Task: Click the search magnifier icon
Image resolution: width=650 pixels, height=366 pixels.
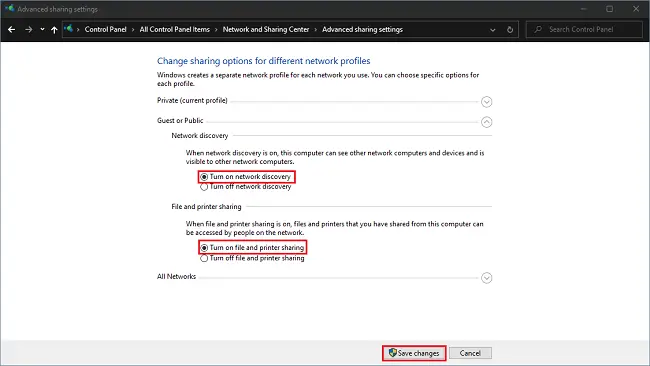Action: [538, 29]
